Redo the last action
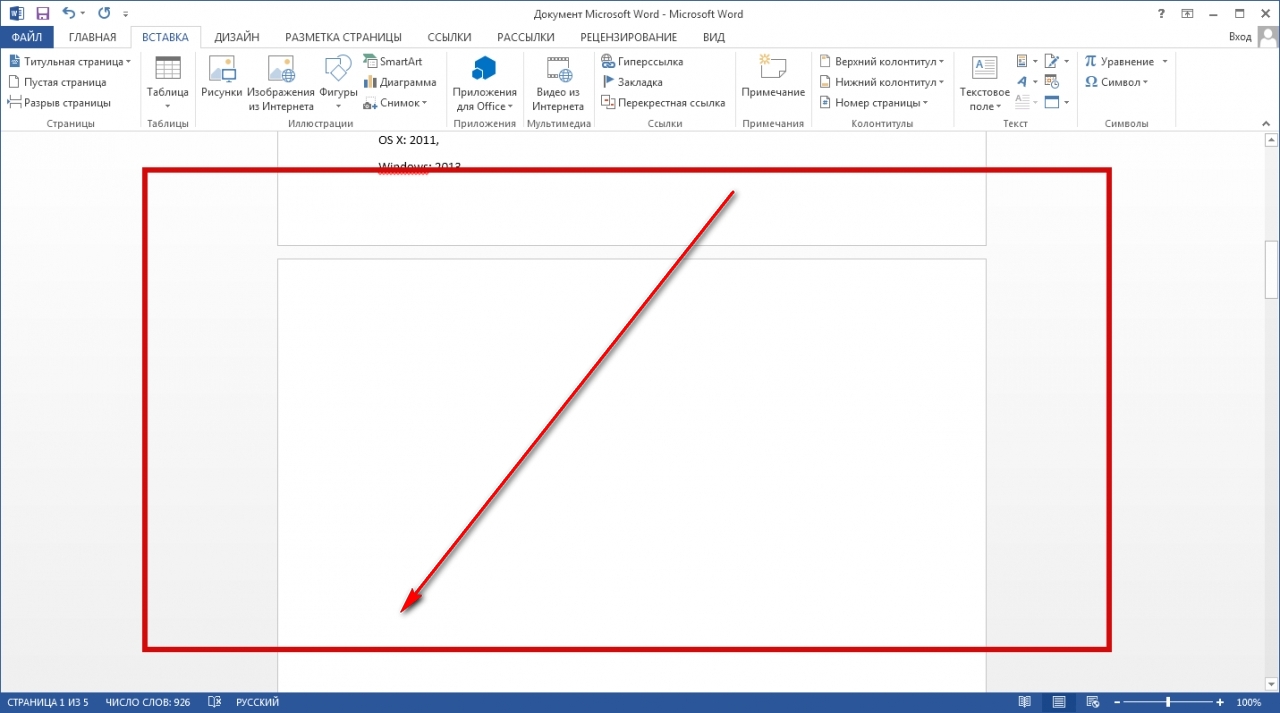The width and height of the screenshot is (1280, 713). click(x=104, y=14)
